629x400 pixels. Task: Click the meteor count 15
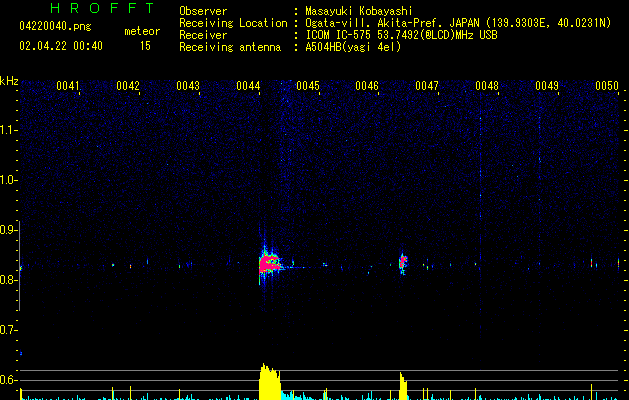pos(145,46)
